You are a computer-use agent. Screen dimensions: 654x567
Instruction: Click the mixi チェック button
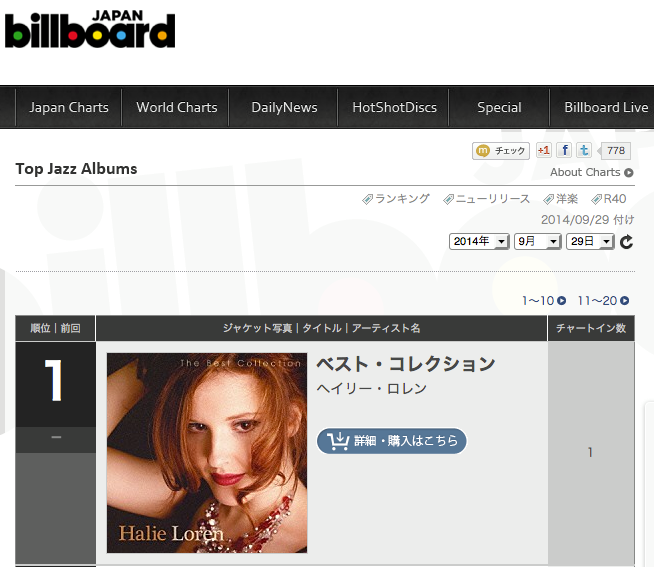click(x=501, y=151)
